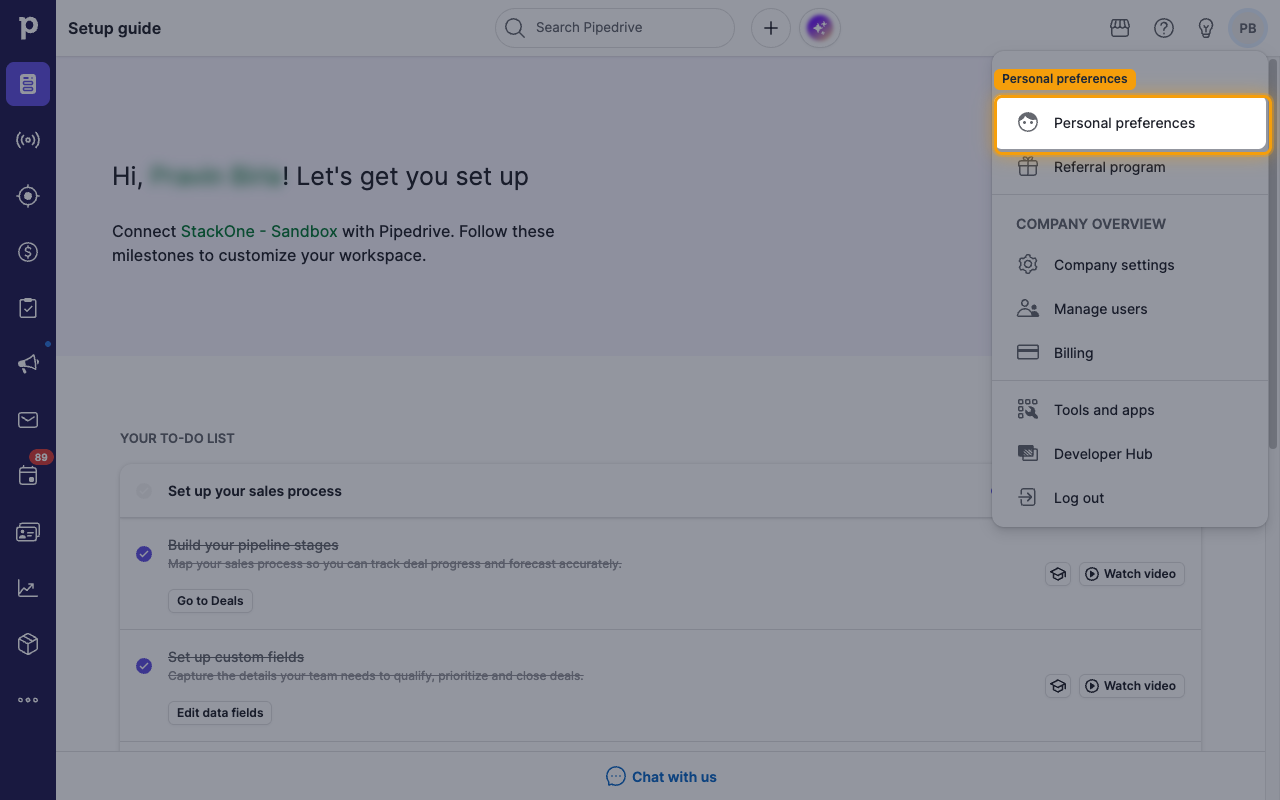The image size is (1280, 800).
Task: Click the StackOne - Sandbox company link
Action: [x=259, y=231]
